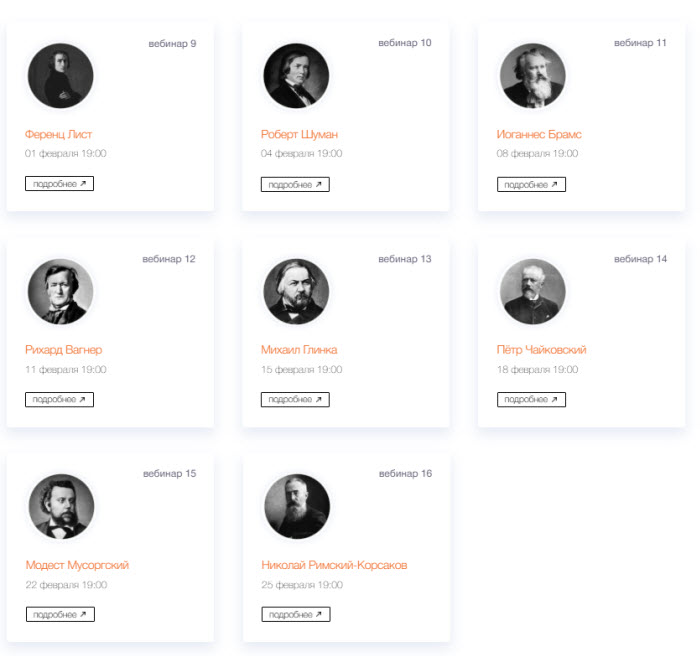Open details via подробнее for Михаил Глинка

point(295,399)
